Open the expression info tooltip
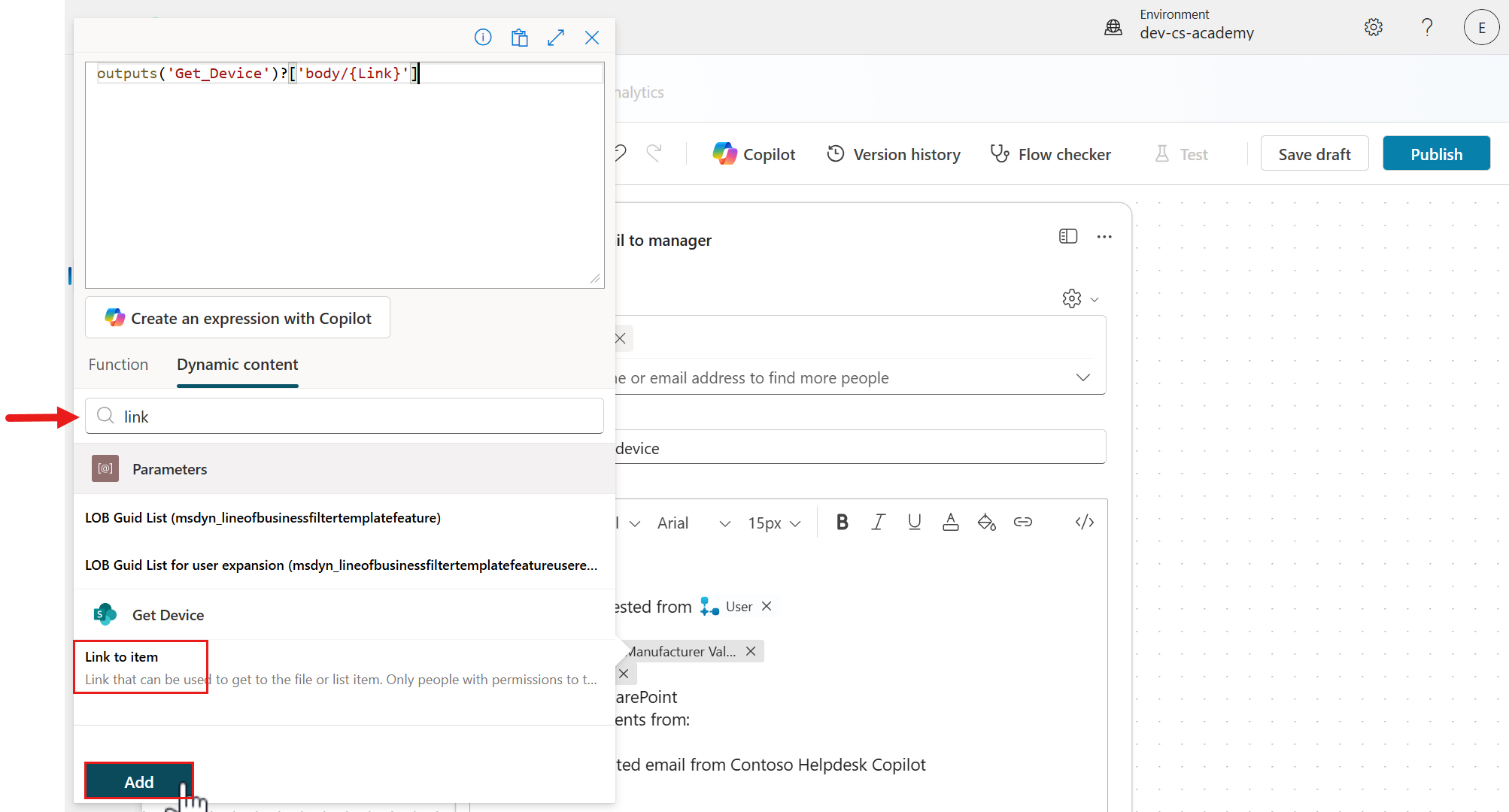The image size is (1509, 812). click(x=482, y=37)
